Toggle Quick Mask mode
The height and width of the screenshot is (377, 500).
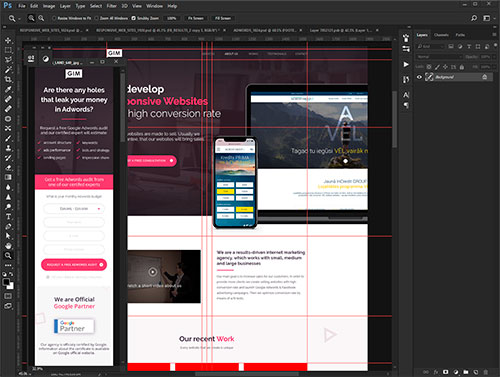(x=8, y=296)
